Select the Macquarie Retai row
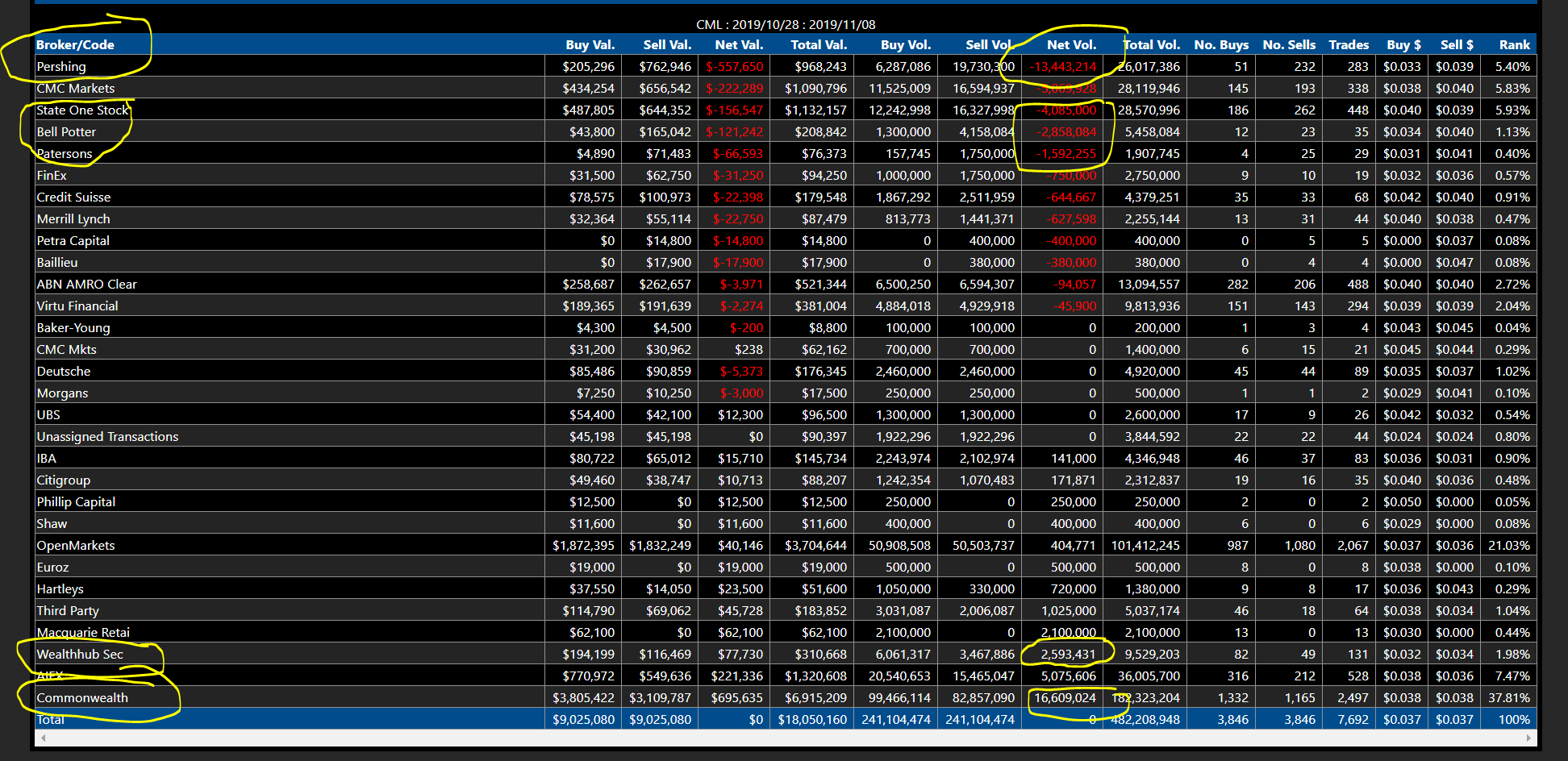Image resolution: width=1568 pixels, height=761 pixels. coord(786,632)
